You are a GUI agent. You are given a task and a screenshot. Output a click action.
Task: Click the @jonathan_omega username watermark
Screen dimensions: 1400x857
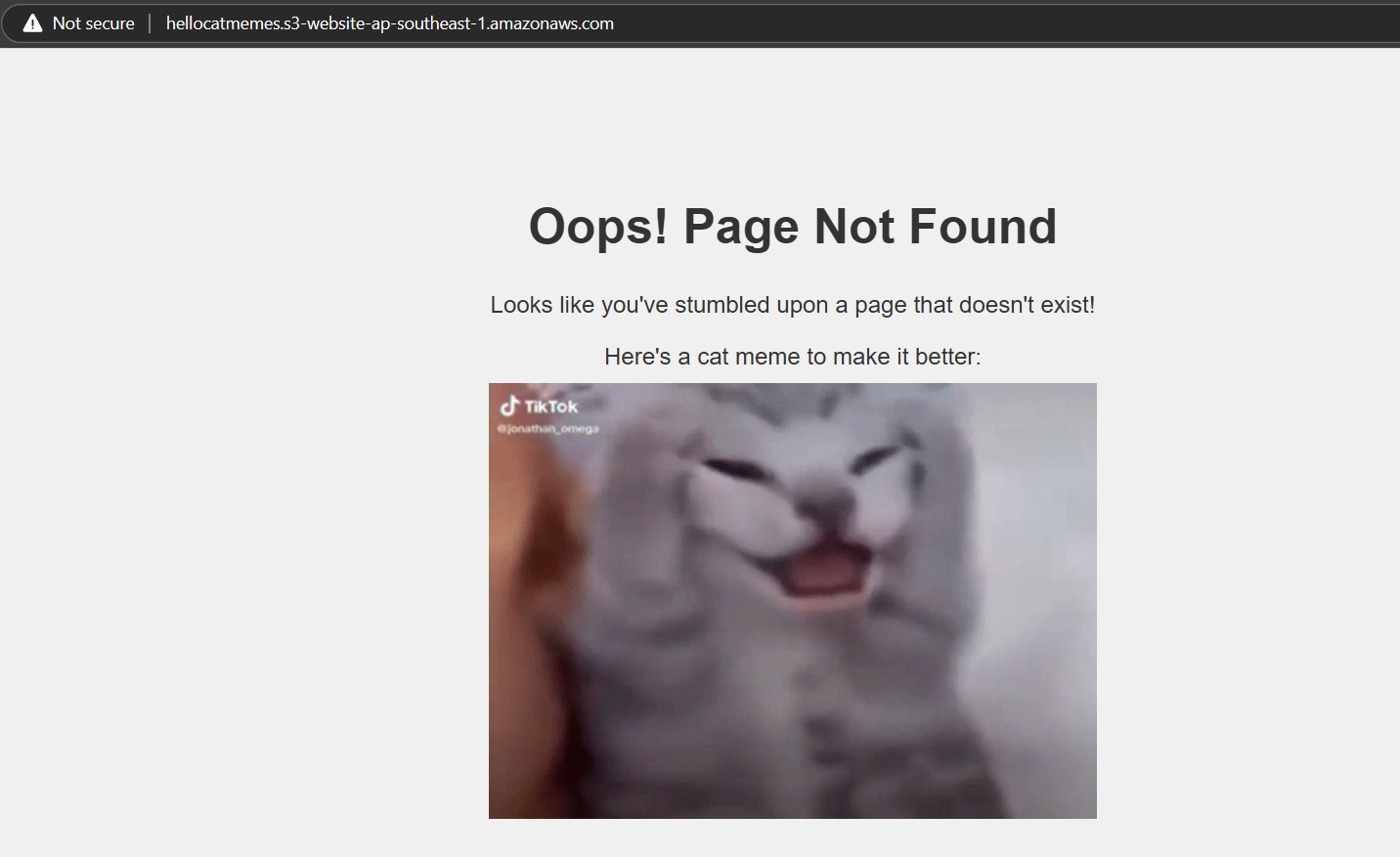pyautogui.click(x=547, y=429)
